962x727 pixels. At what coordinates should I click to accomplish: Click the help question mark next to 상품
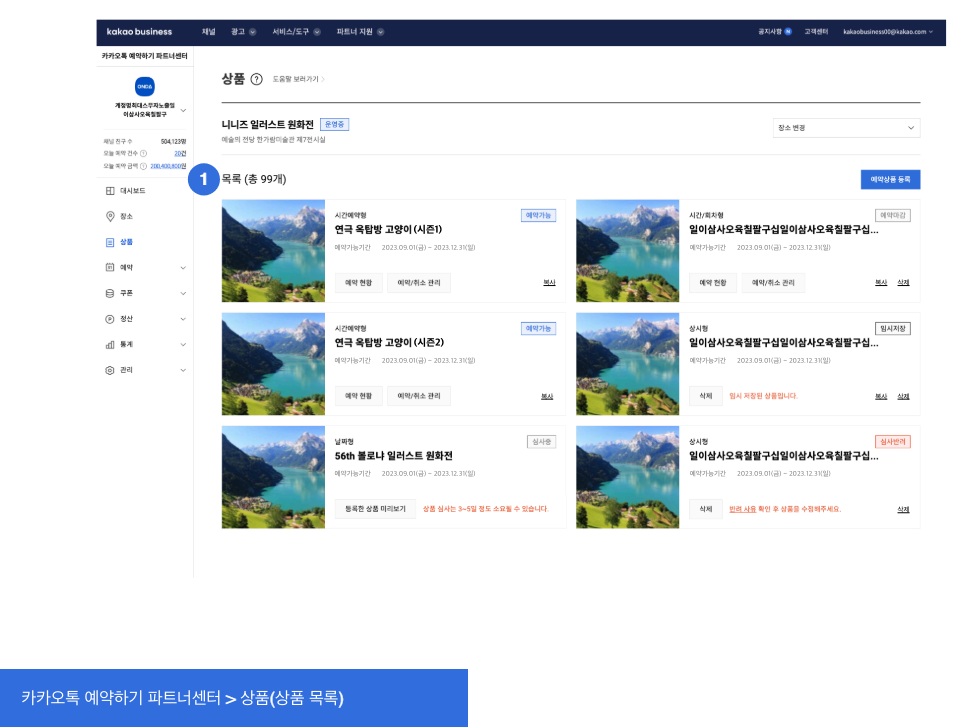tap(257, 79)
